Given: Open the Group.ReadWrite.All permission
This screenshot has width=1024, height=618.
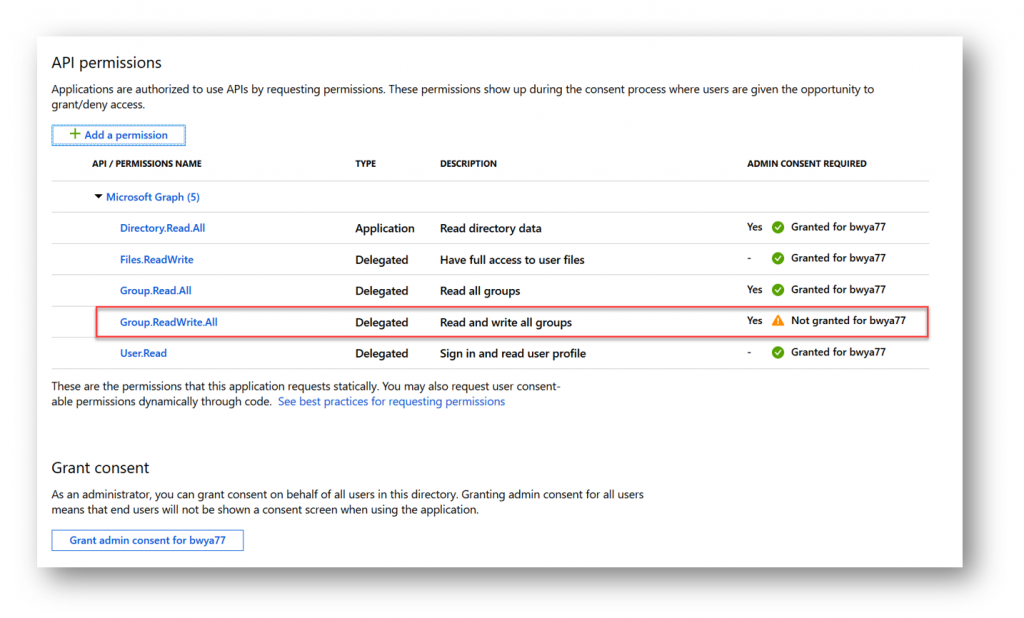Looking at the screenshot, I should (x=168, y=322).
